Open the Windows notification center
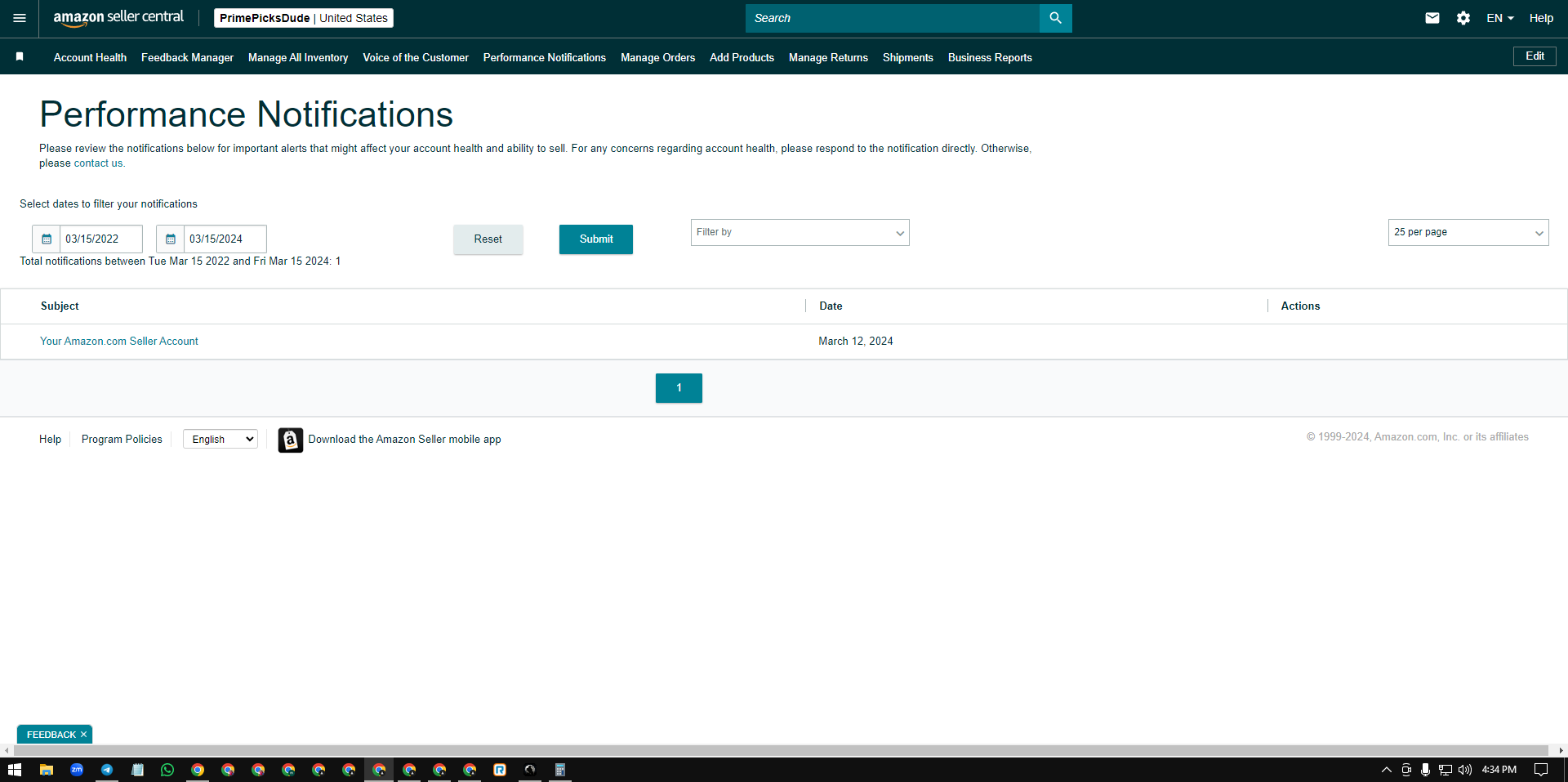 [1541, 770]
